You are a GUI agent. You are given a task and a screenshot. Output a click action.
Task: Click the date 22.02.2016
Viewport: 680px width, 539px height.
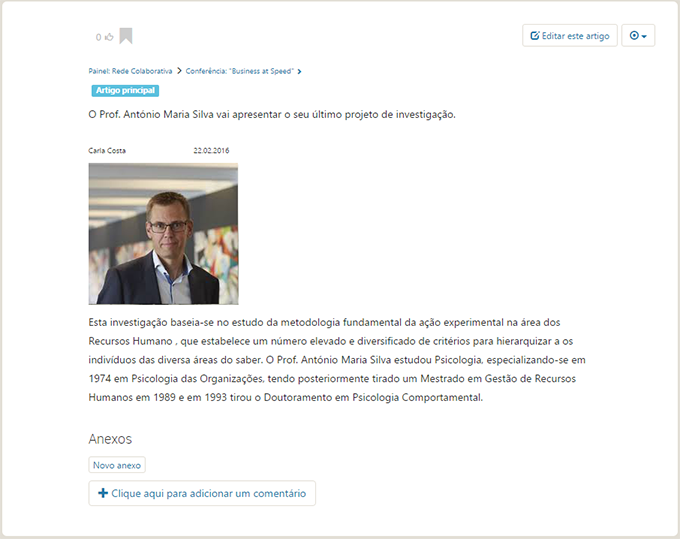click(x=211, y=150)
